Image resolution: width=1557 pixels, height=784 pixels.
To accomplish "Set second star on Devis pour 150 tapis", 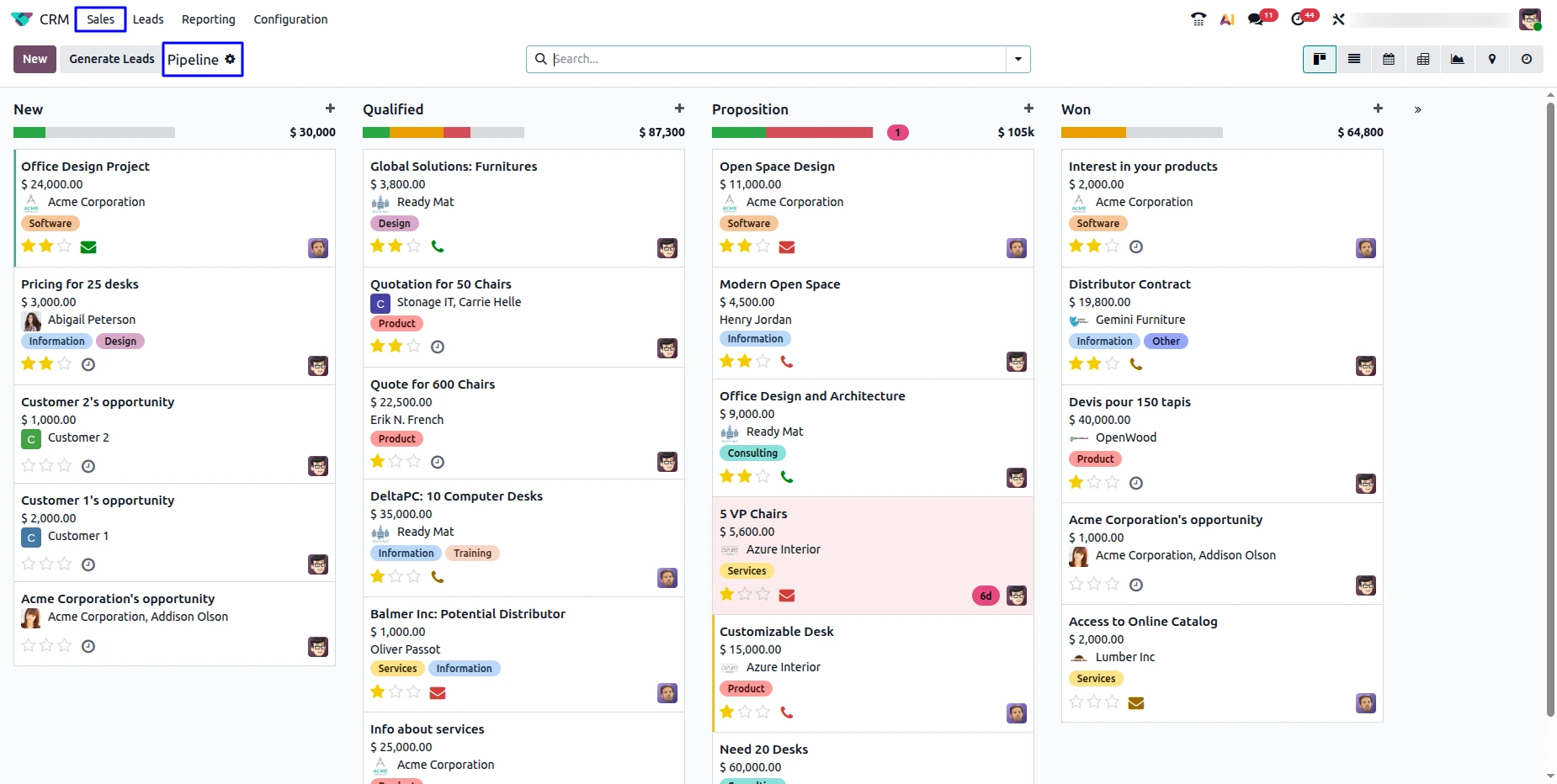I will click(1094, 482).
